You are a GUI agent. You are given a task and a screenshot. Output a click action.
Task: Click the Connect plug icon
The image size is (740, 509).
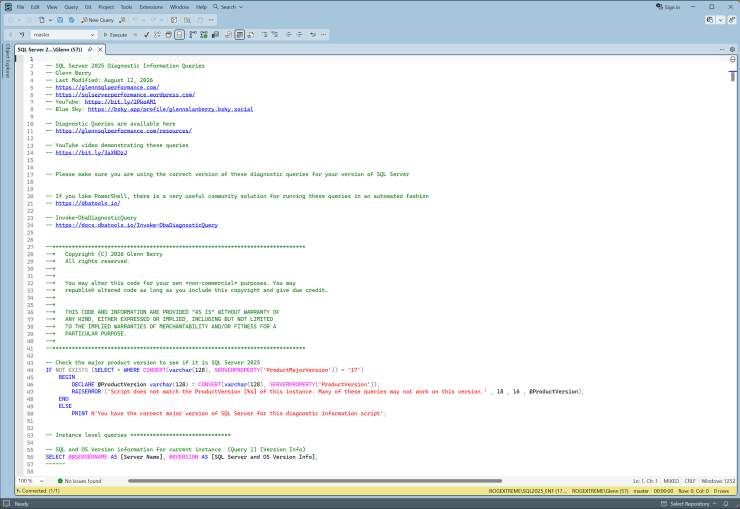pos(10,34)
